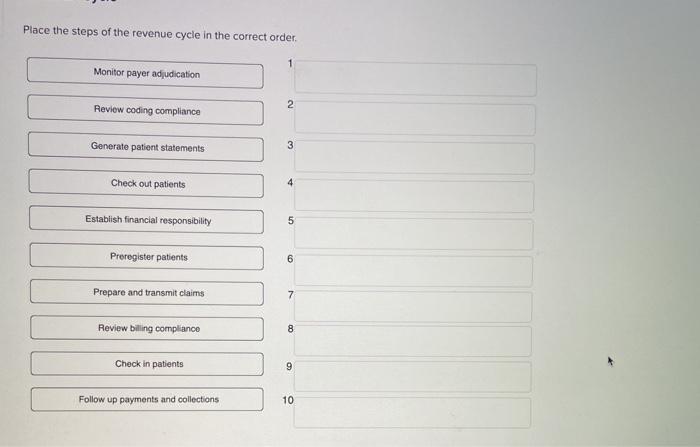The height and width of the screenshot is (447, 700).
Task: Click empty answer slot number 1
Action: click(415, 79)
